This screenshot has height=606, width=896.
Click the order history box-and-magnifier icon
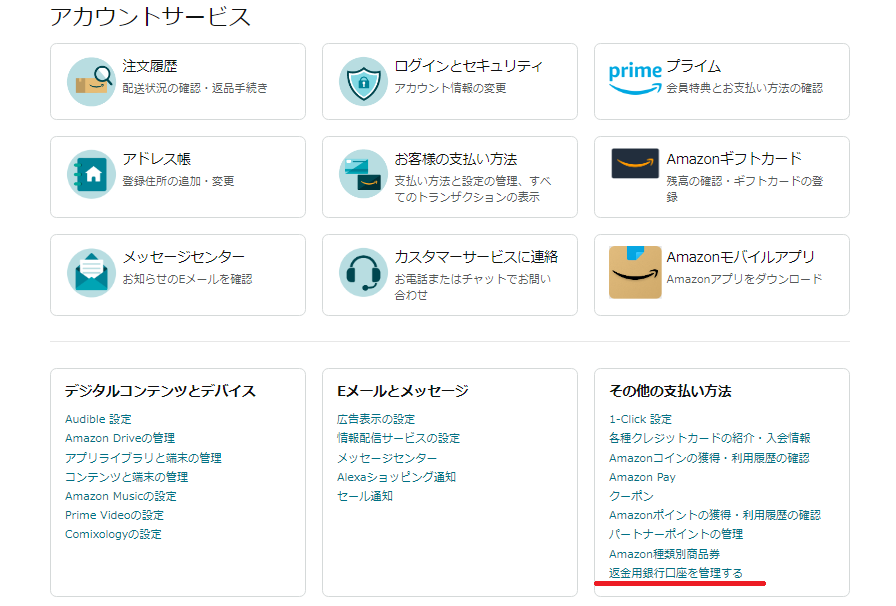pos(91,82)
